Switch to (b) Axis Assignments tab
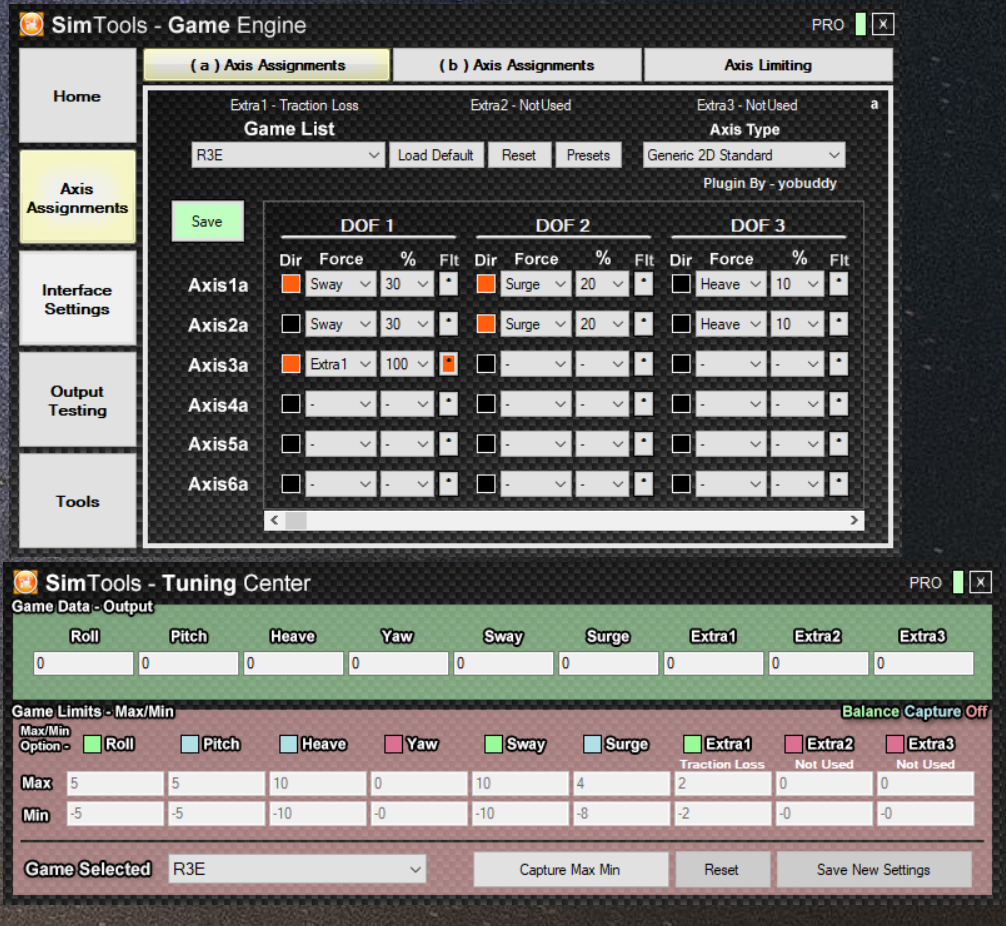This screenshot has height=926, width=1006. [516, 65]
